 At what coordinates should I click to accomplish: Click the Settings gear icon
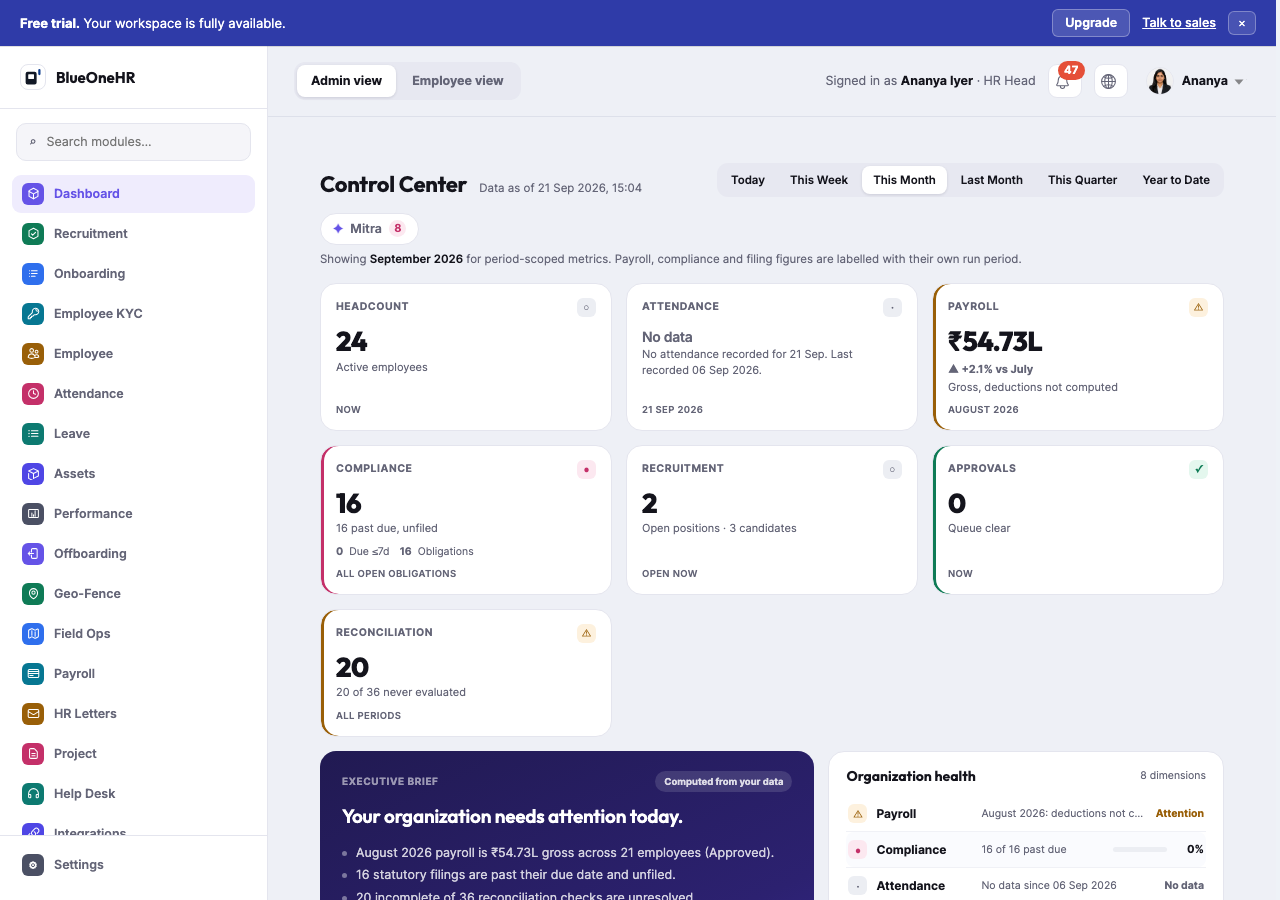[x=33, y=864]
